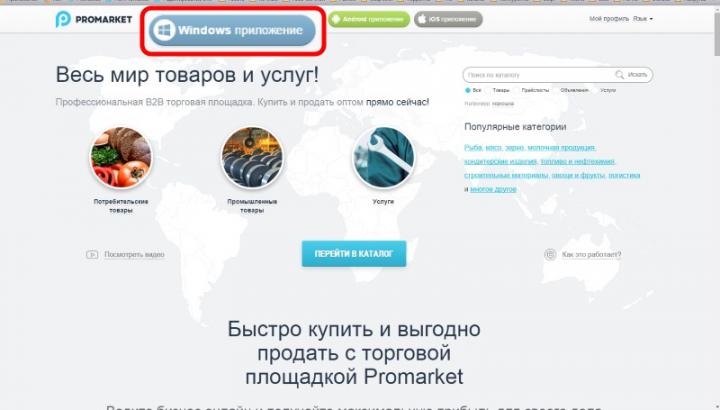Select the Все search filter radio

pyautogui.click(x=467, y=90)
